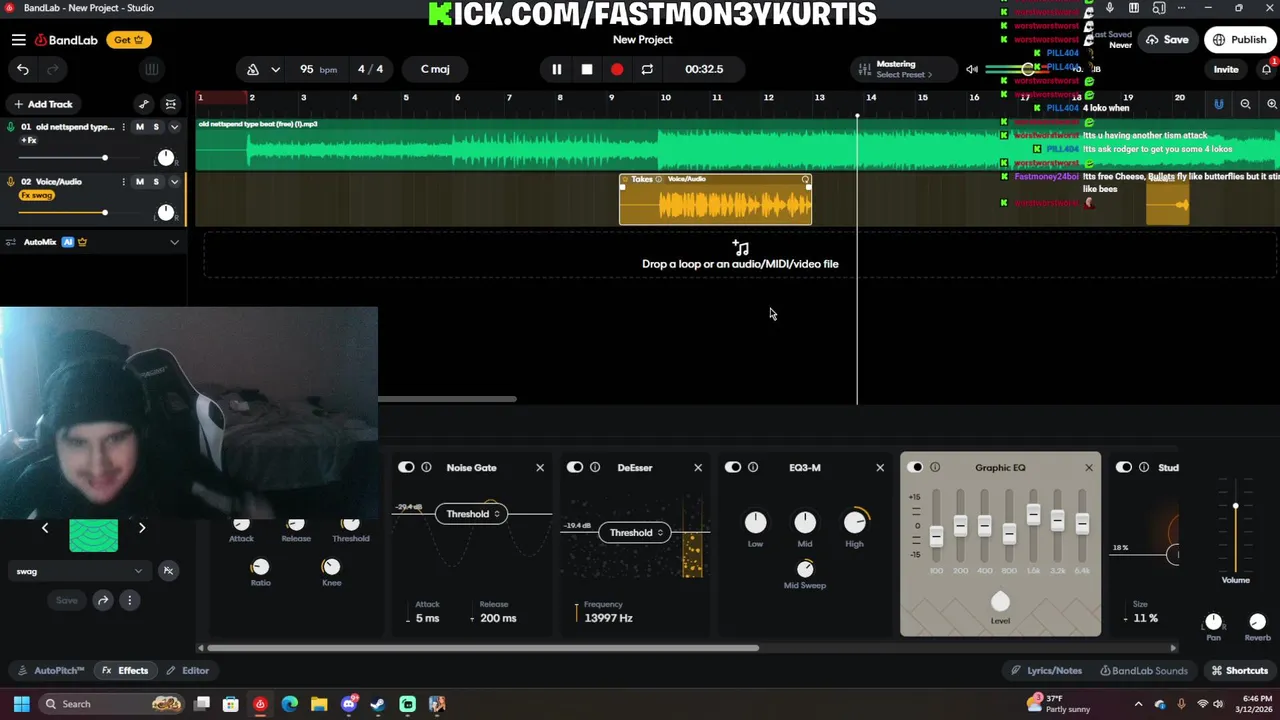Open Fx swag preset badge
The height and width of the screenshot is (720, 1280).
pyautogui.click(x=37, y=195)
